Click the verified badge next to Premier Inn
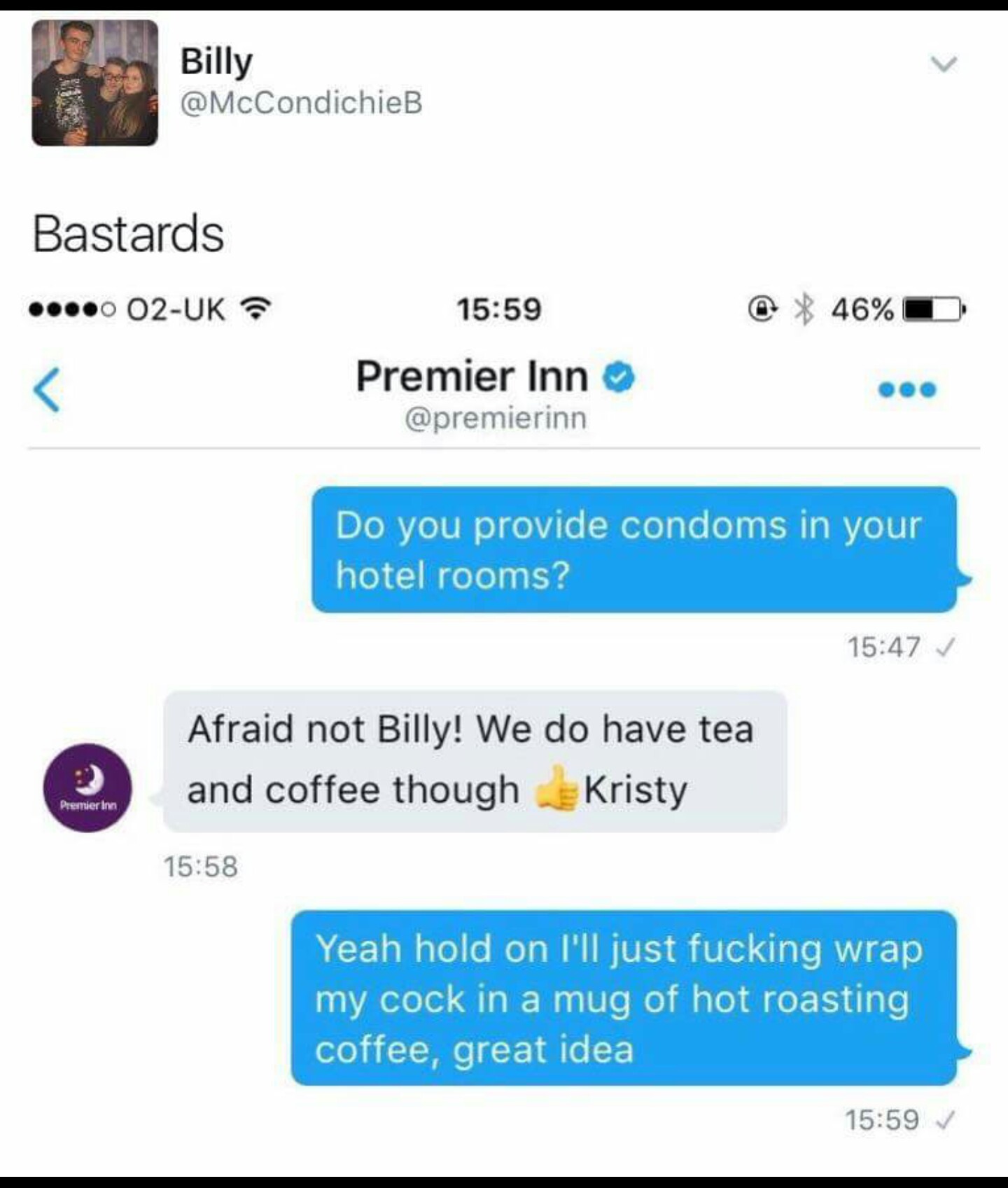The image size is (1008, 1188). point(619,377)
